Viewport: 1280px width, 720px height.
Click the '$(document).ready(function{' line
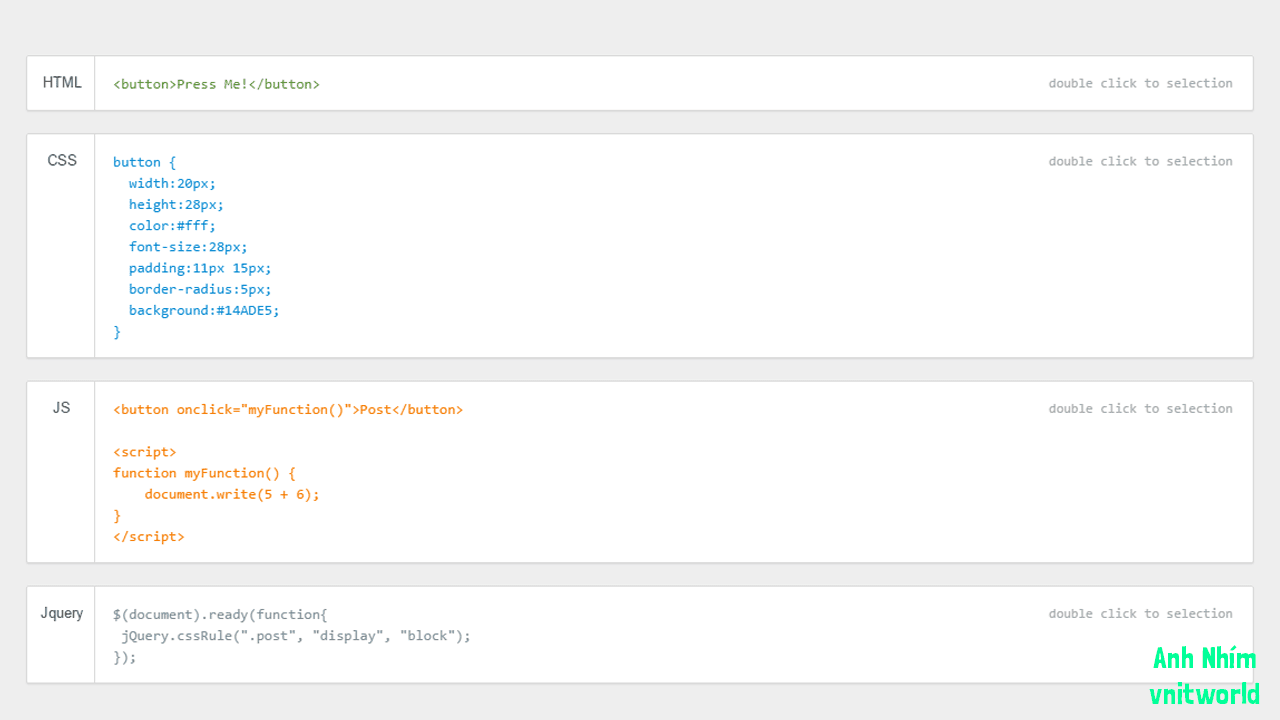[219, 614]
